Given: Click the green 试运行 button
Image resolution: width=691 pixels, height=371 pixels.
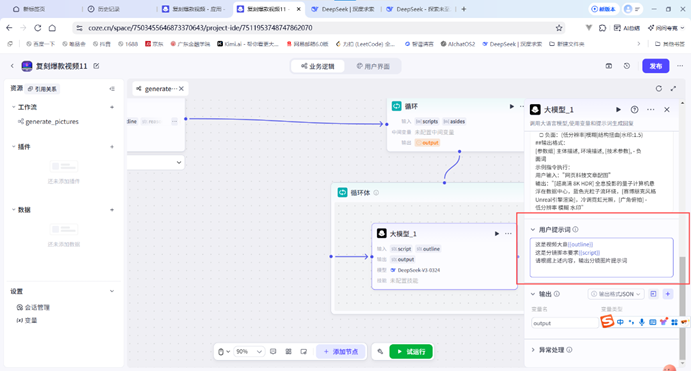Looking at the screenshot, I should pyautogui.click(x=411, y=352).
